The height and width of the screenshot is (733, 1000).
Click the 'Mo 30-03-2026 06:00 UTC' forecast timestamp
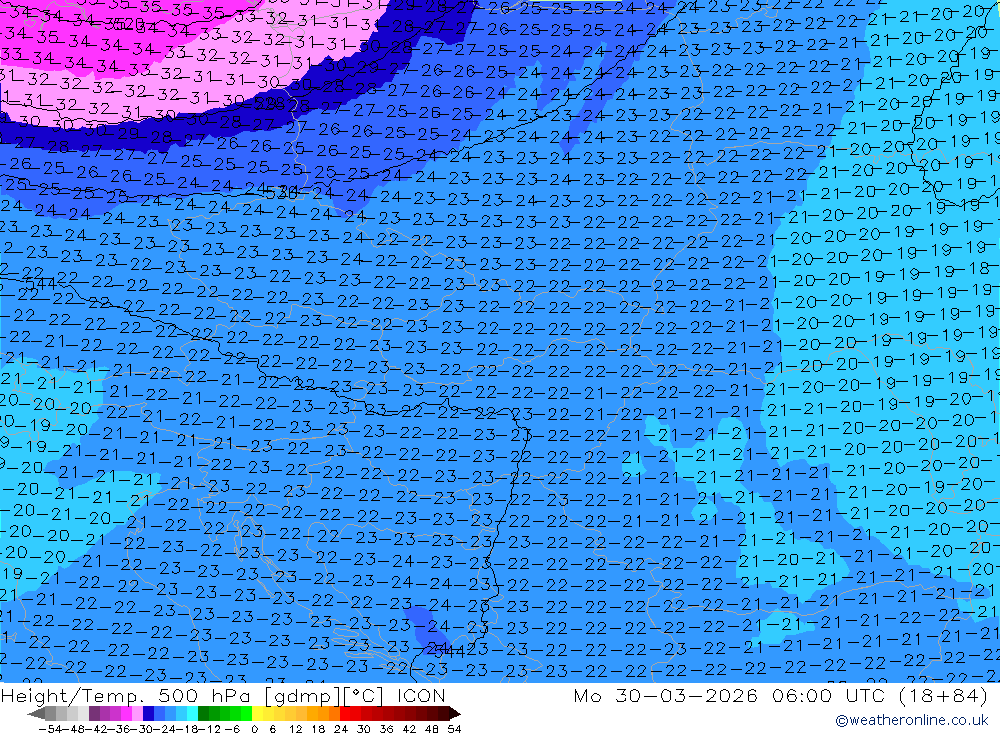tap(729, 695)
